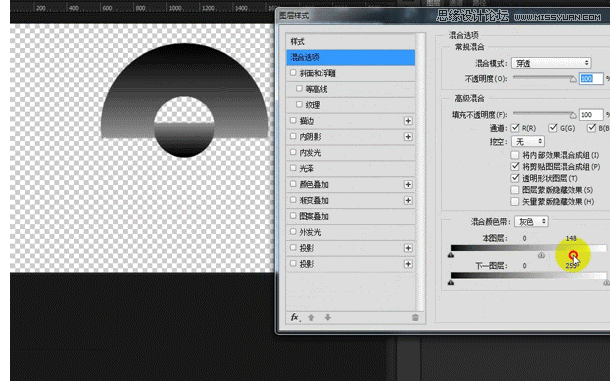Enable the 光泽 effect checkbox
611x383 pixels.
point(293,168)
